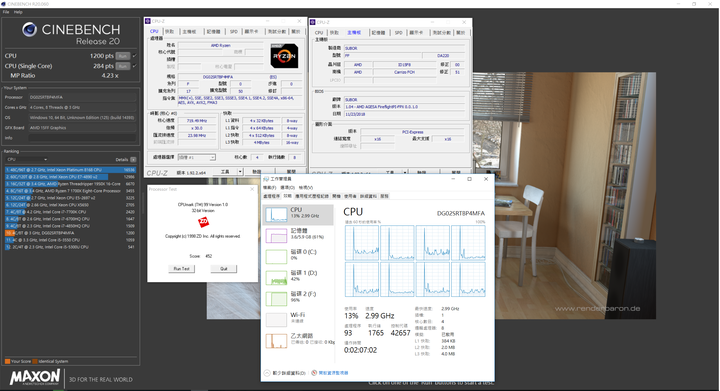Click the red ZD logo in Processor Test

[203, 222]
